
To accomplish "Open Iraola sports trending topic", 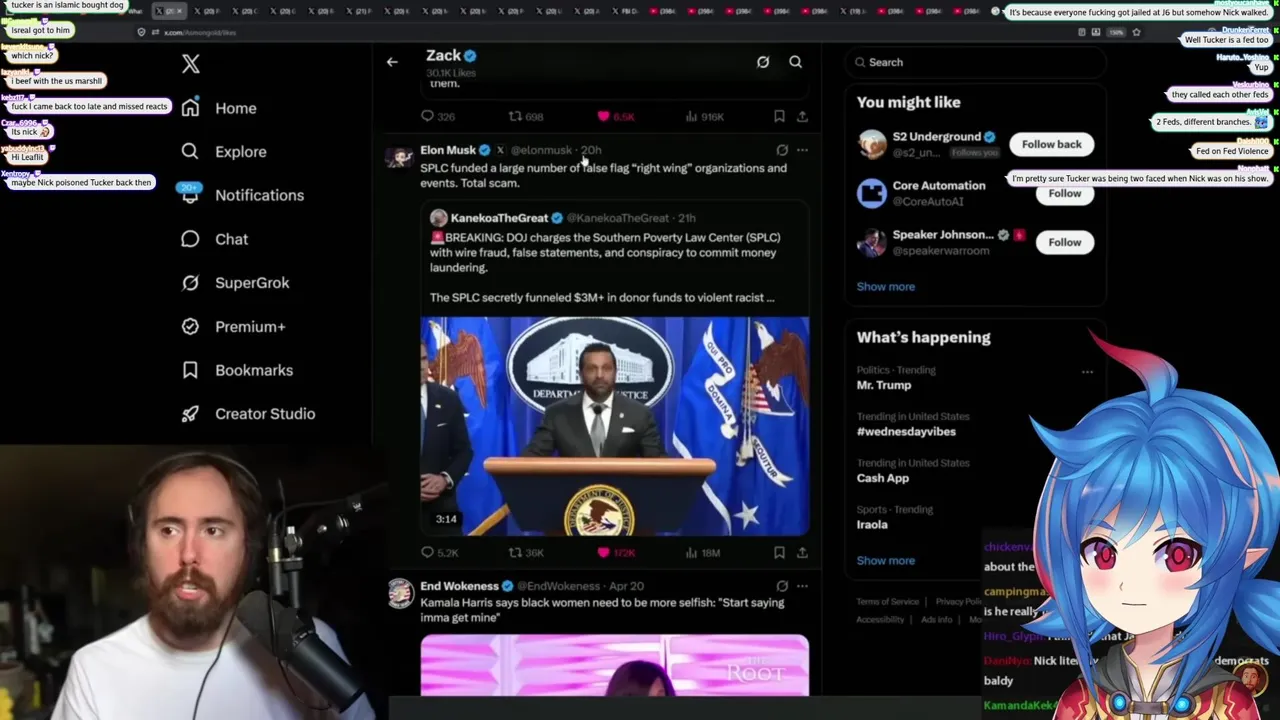I will tap(872, 525).
